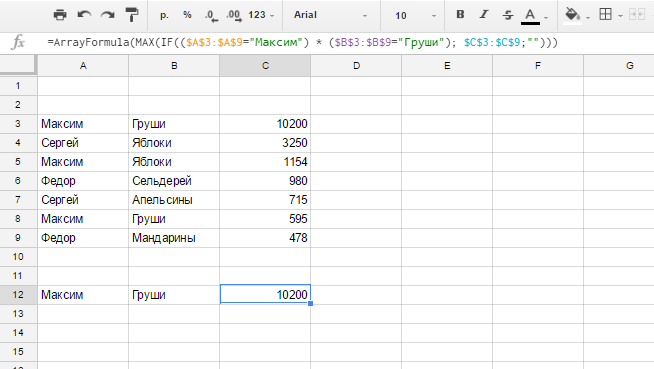This screenshot has width=654, height=369.
Task: Click cell with Апельсины
Action: (174, 200)
